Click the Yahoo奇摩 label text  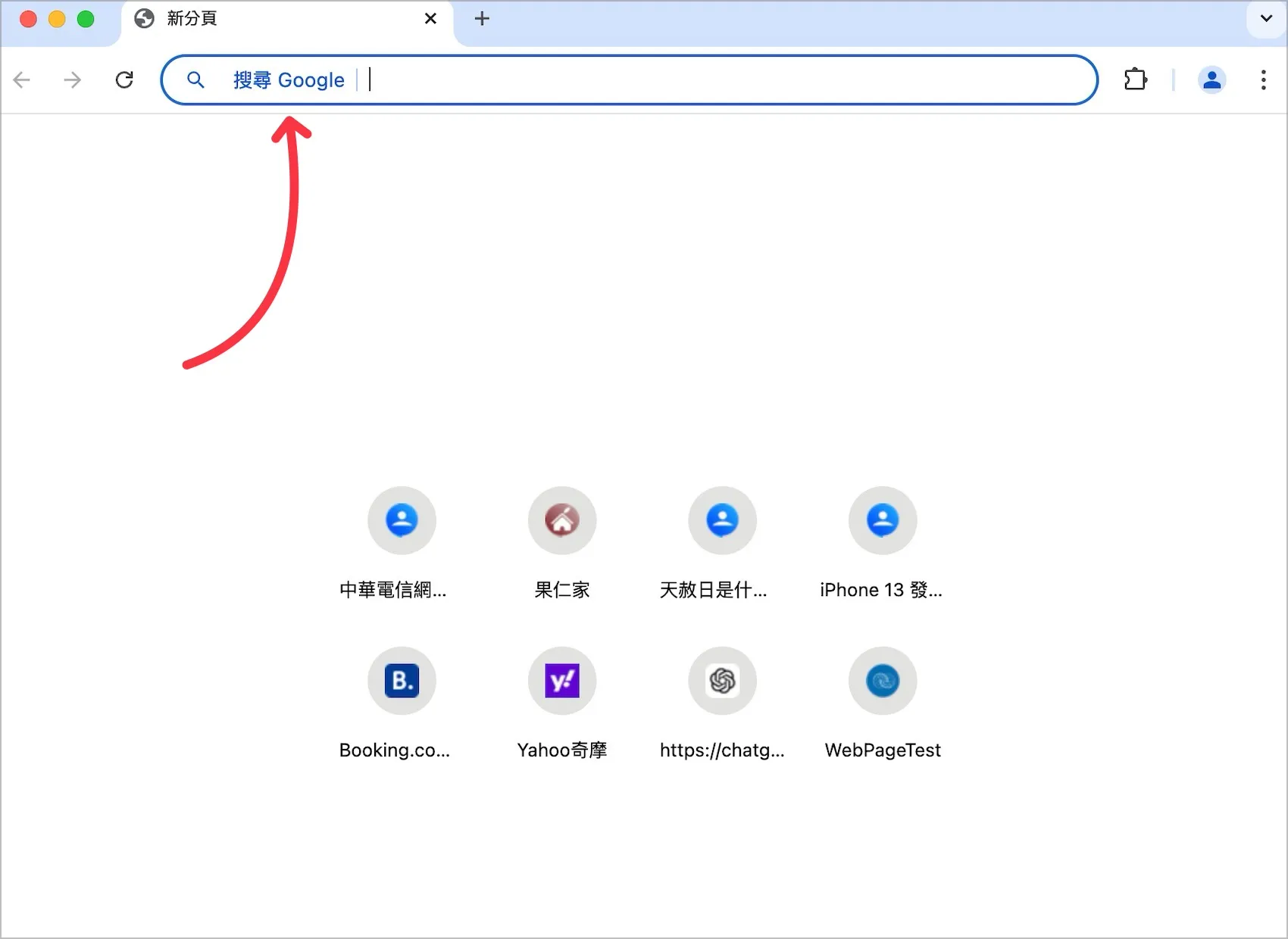[562, 750]
